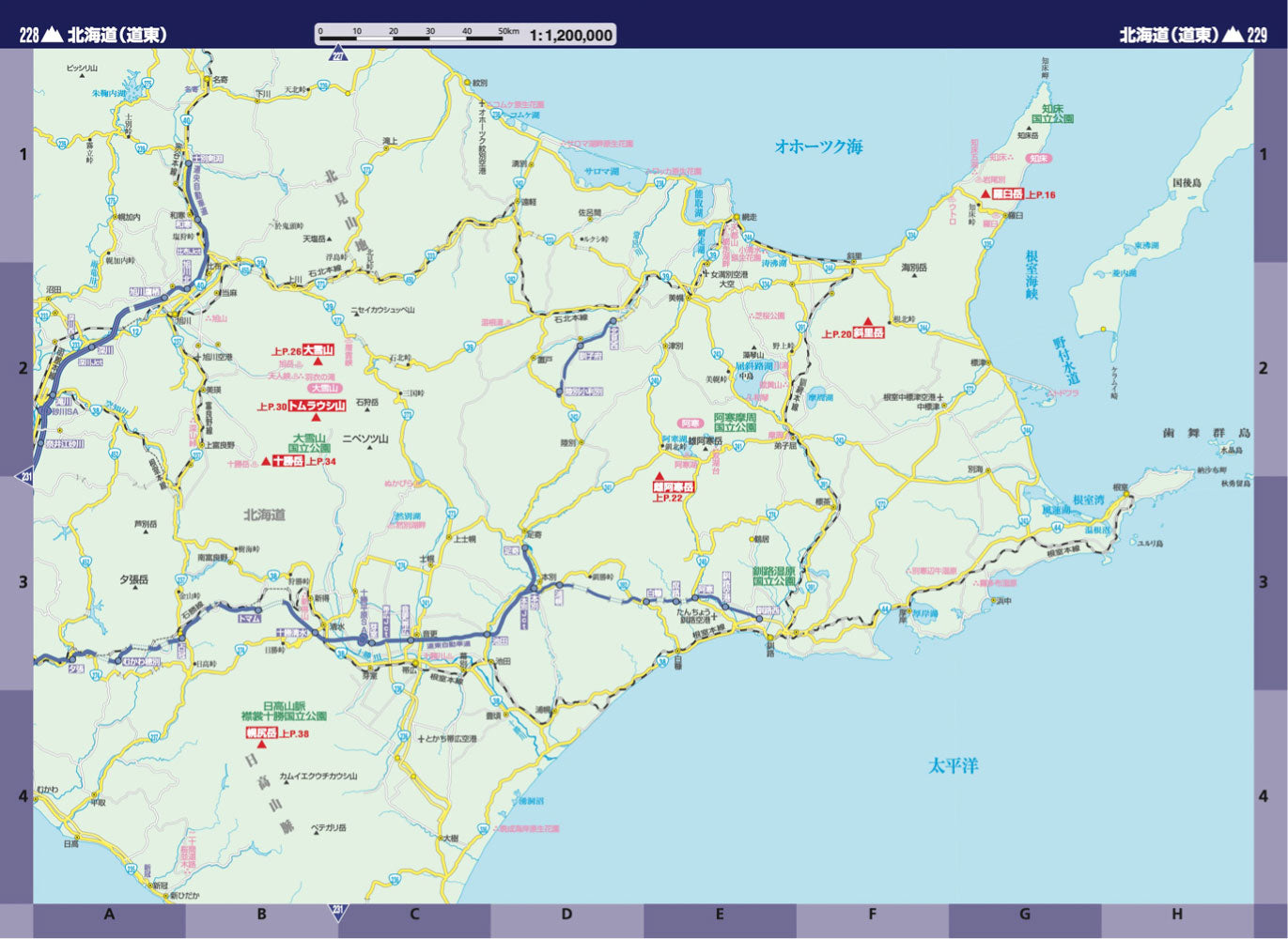
Task: Select the 日高山脈襟裳十勝国立公園 label
Action: point(284,711)
